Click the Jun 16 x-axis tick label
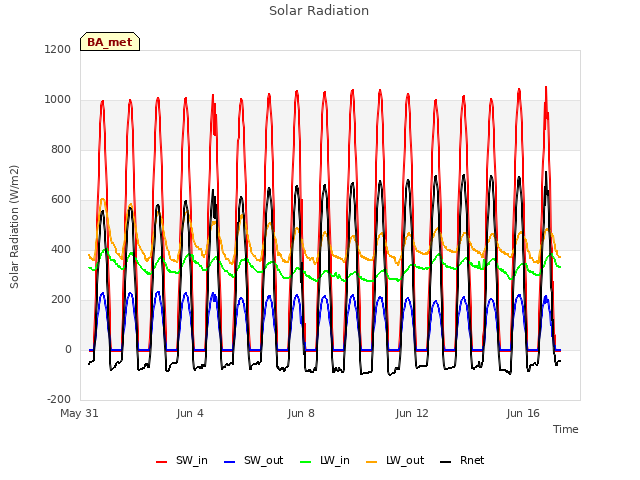The width and height of the screenshot is (640, 480). coord(523,413)
